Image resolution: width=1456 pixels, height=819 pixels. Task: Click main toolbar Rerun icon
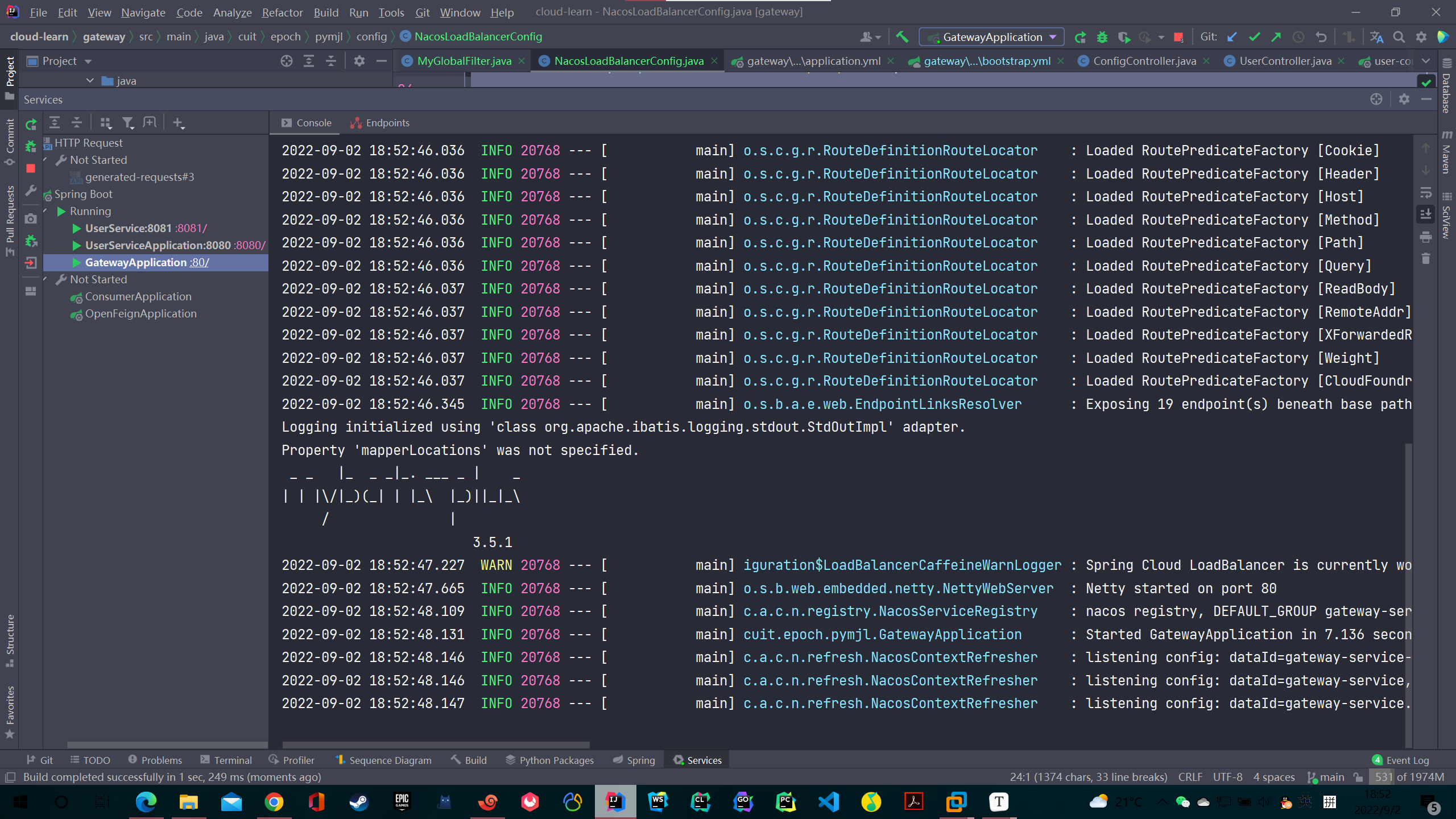pos(1080,37)
